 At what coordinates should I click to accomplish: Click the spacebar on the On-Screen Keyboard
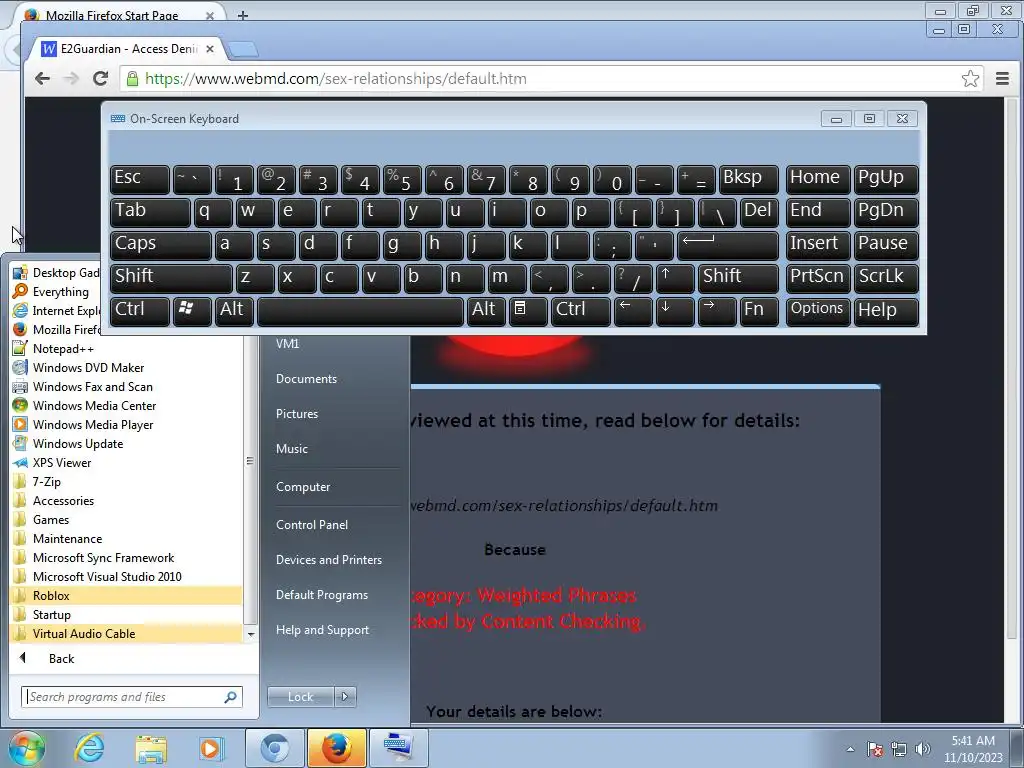(x=360, y=311)
